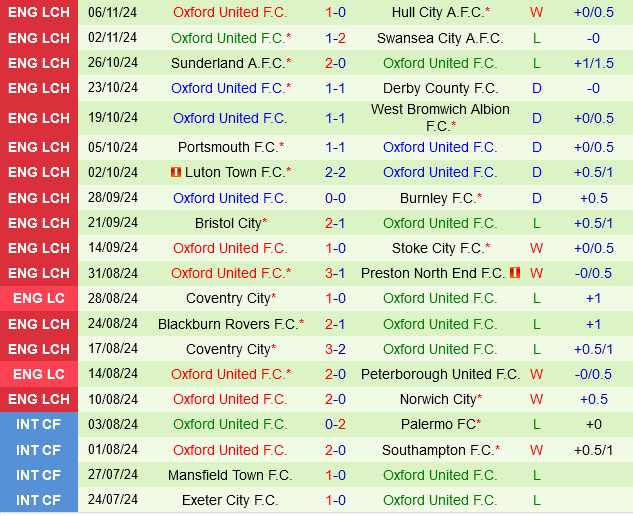633x516 pixels.
Task: Open the Swansea City A.F.C. team link
Action: pos(439,38)
